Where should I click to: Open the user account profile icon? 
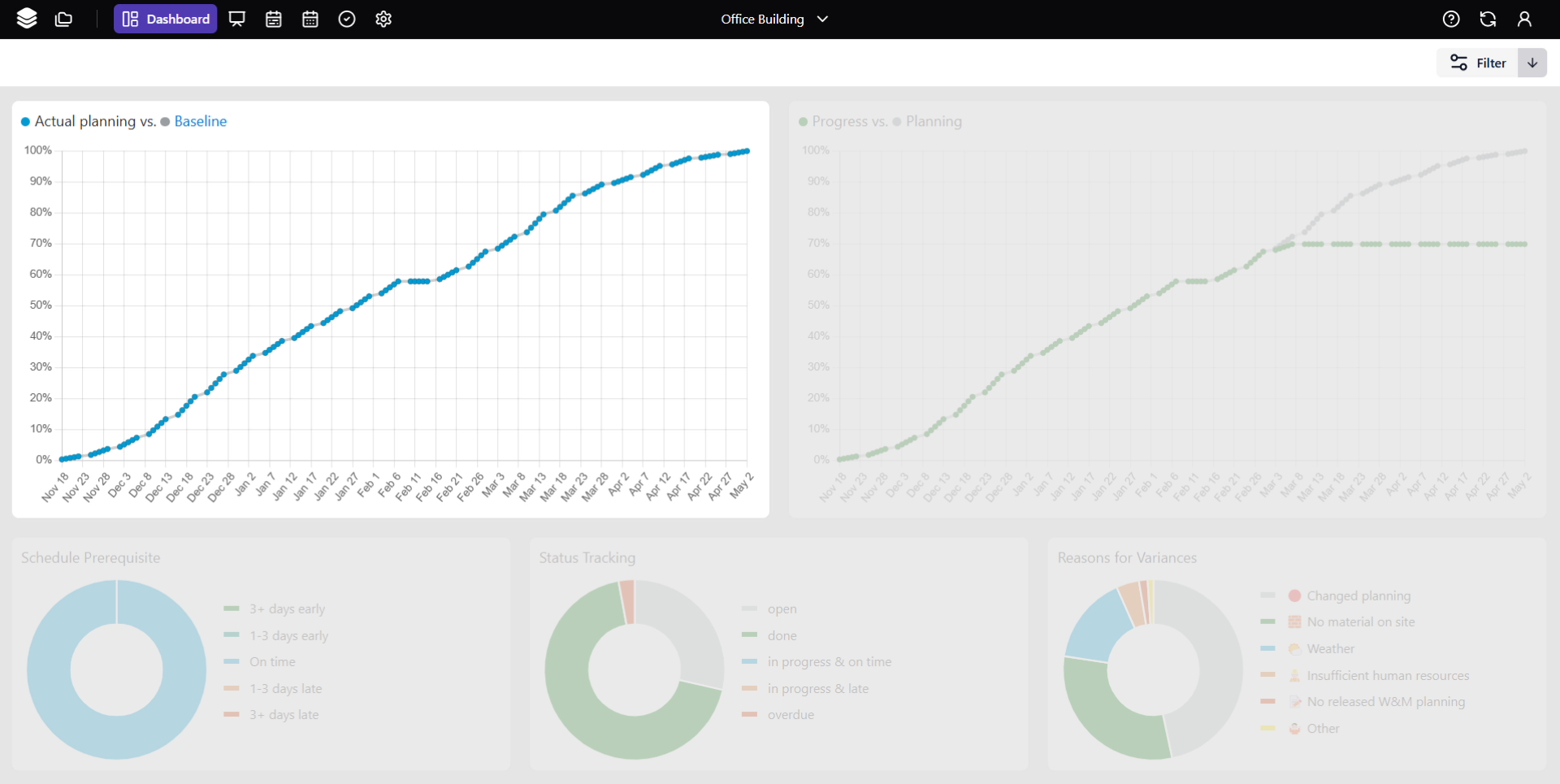click(1525, 19)
